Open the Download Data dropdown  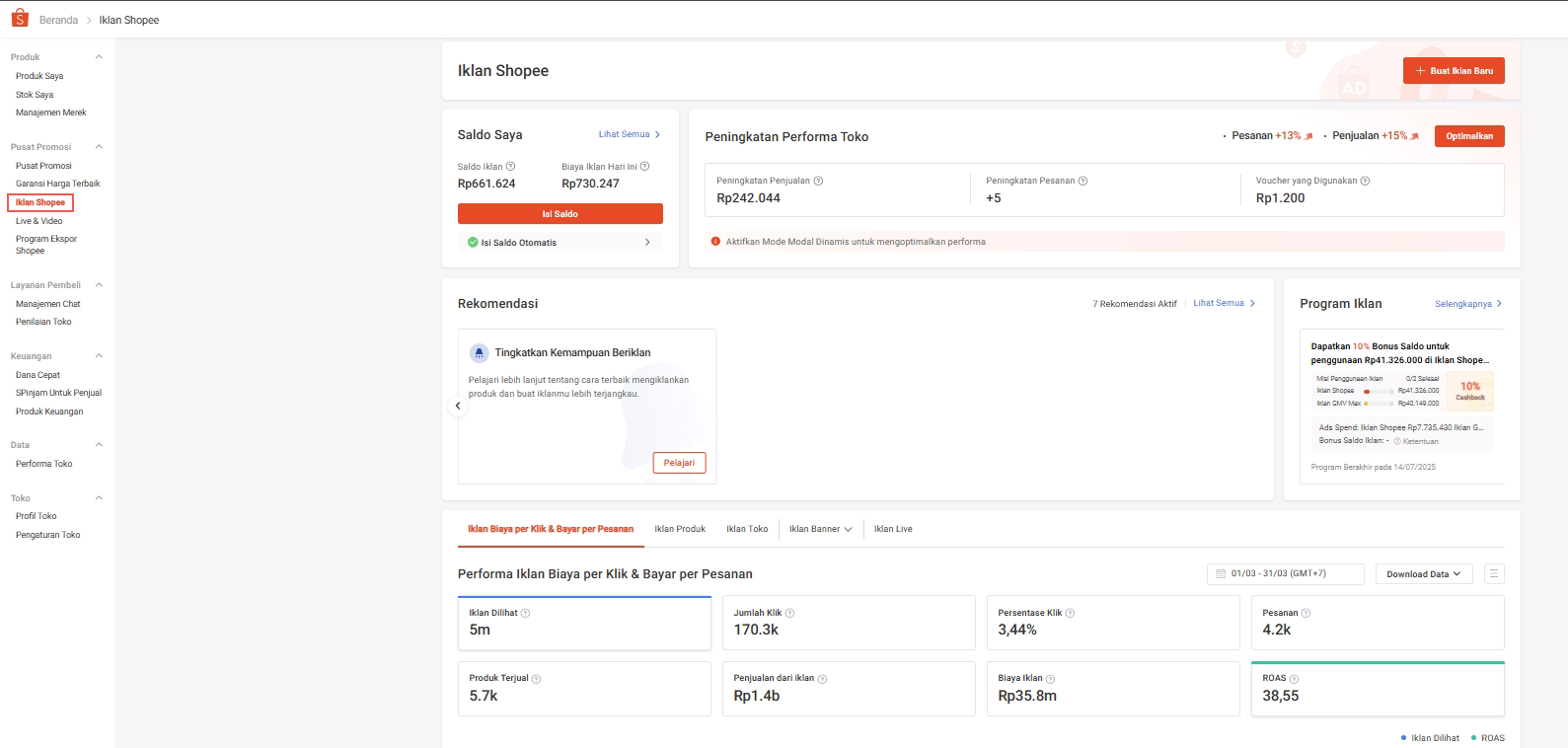[1424, 574]
